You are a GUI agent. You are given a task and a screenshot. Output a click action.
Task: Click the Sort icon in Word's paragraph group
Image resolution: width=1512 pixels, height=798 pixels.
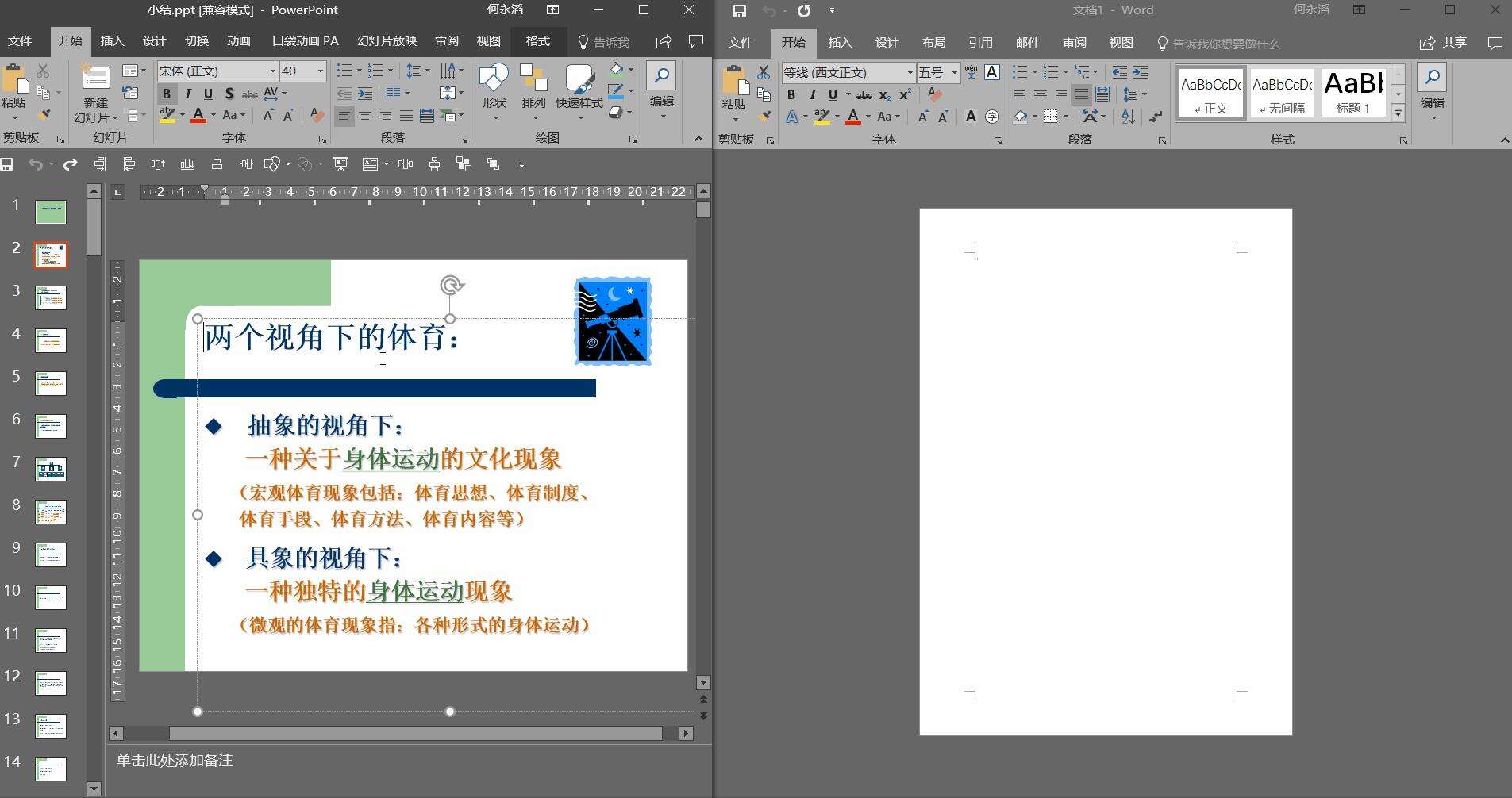(1127, 117)
